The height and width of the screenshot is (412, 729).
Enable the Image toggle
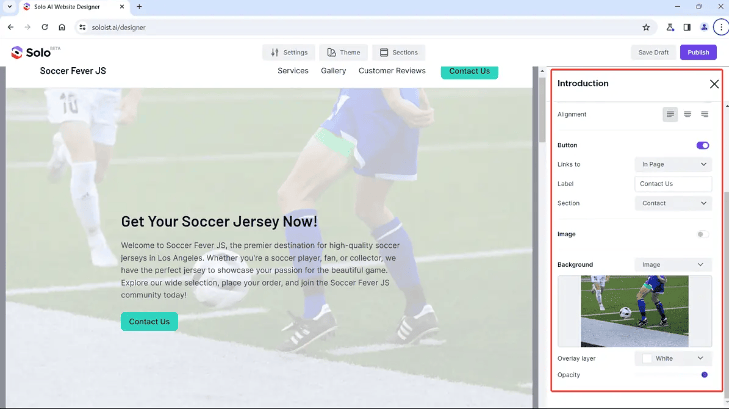703,234
